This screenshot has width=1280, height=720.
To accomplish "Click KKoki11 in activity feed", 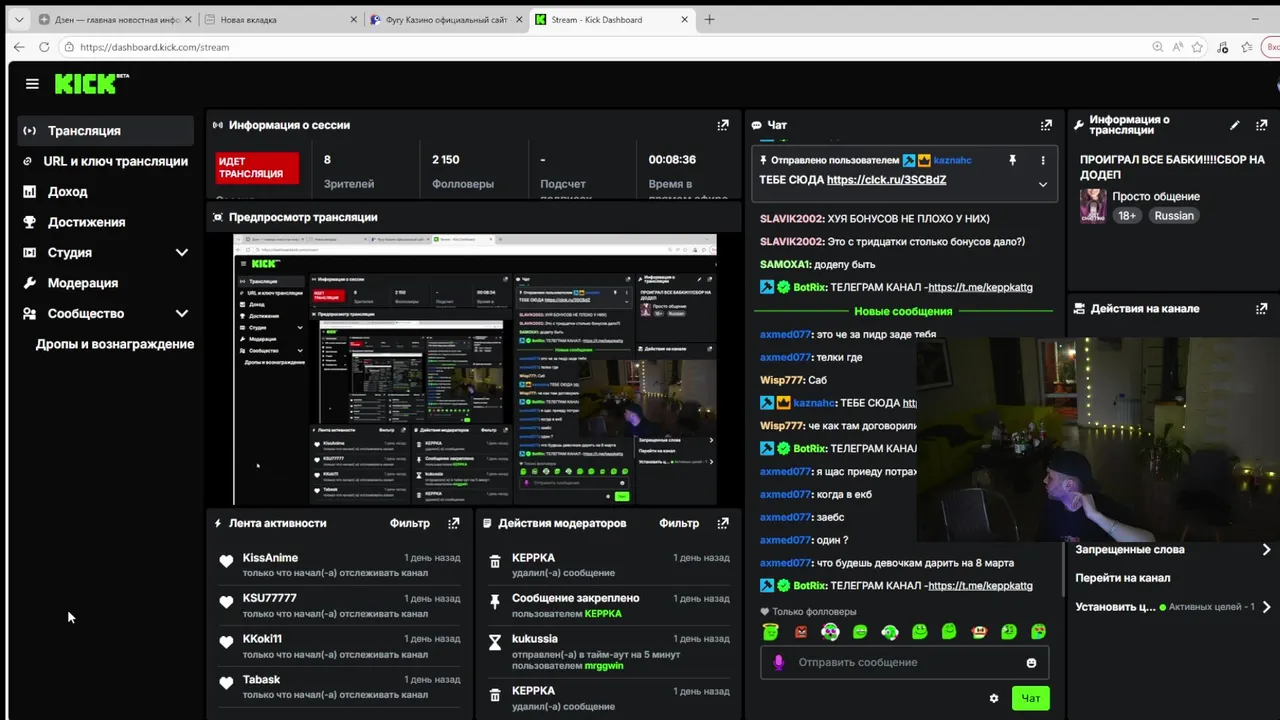I will pyautogui.click(x=262, y=639).
